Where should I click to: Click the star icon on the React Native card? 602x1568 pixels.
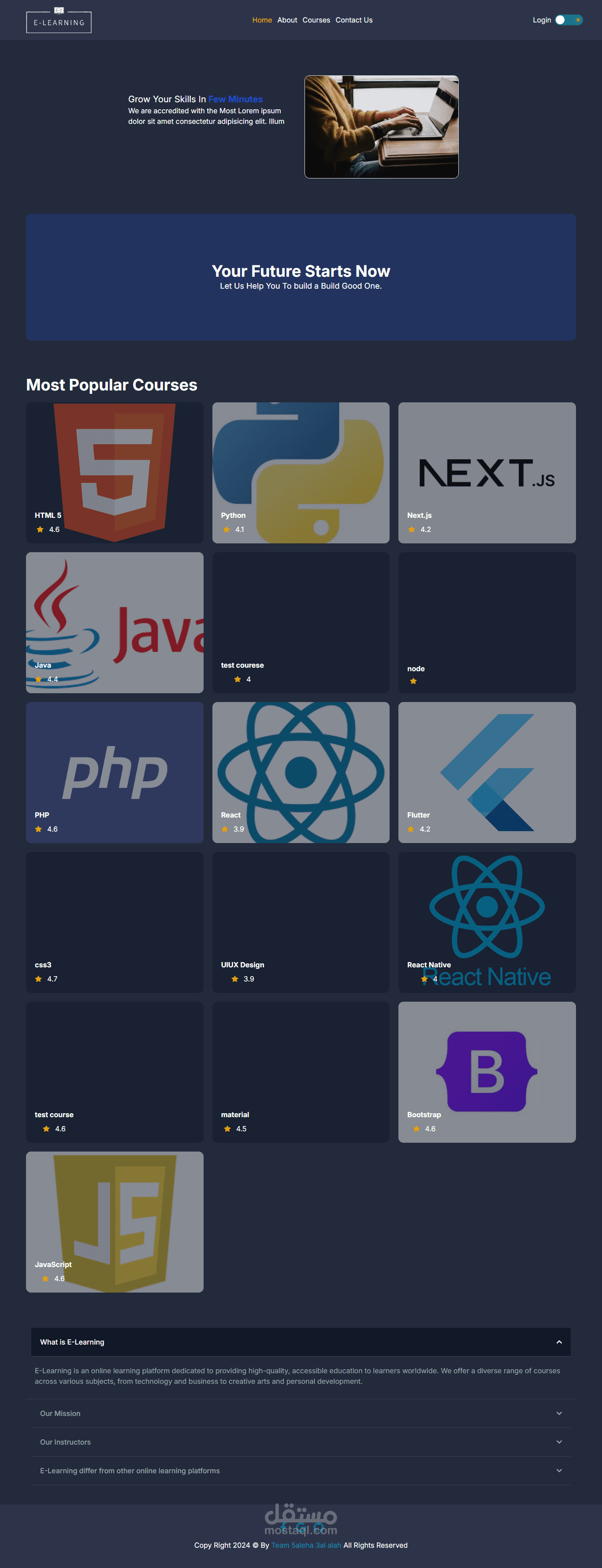[424, 979]
